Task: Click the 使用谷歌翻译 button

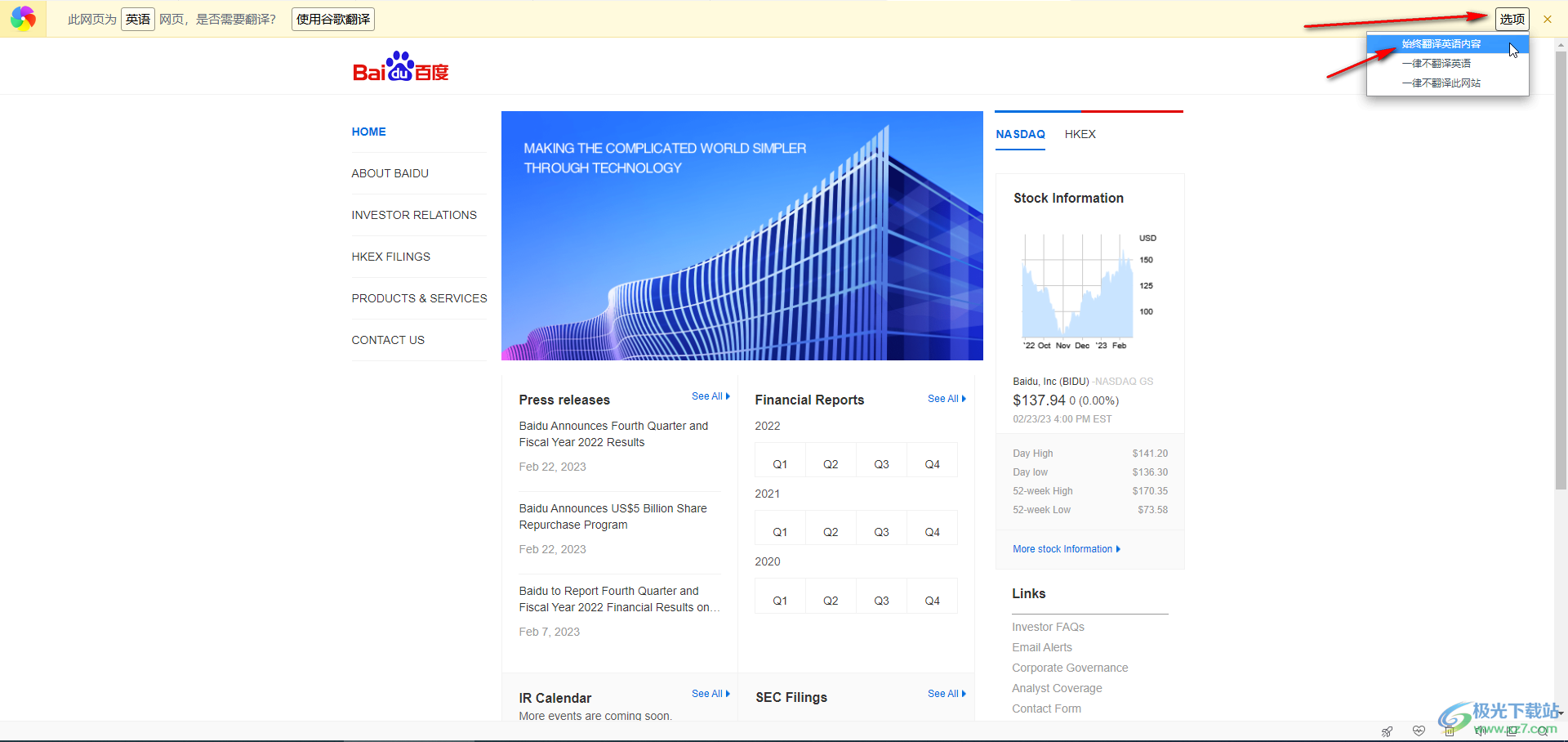Action: point(333,19)
